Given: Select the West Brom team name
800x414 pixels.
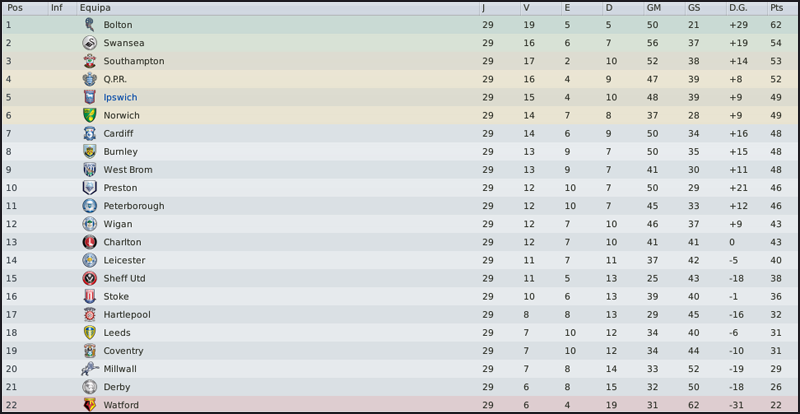Looking at the screenshot, I should [127, 170].
